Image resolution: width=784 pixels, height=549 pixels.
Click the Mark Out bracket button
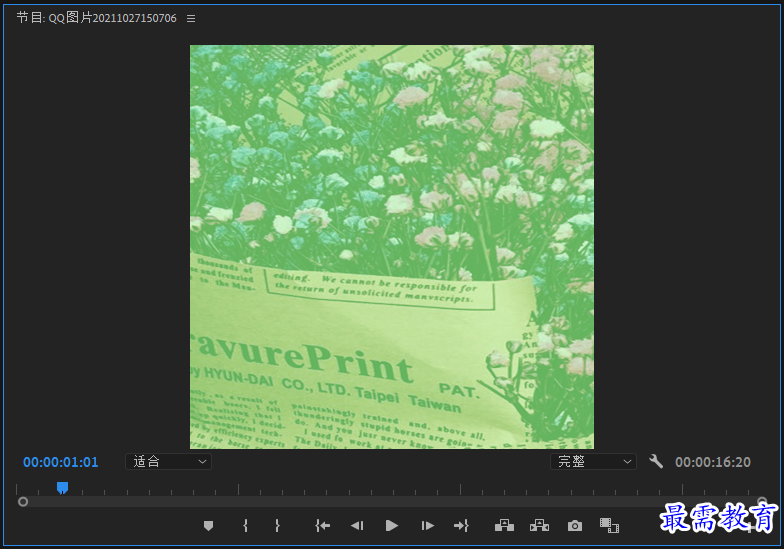(278, 526)
